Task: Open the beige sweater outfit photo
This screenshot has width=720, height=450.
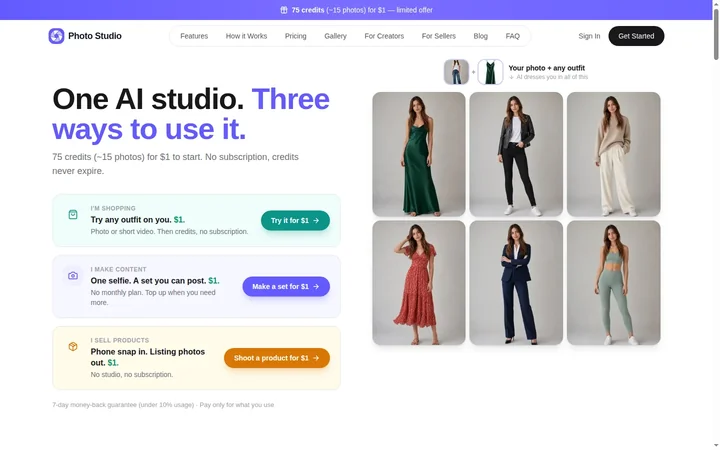Action: 613,154
